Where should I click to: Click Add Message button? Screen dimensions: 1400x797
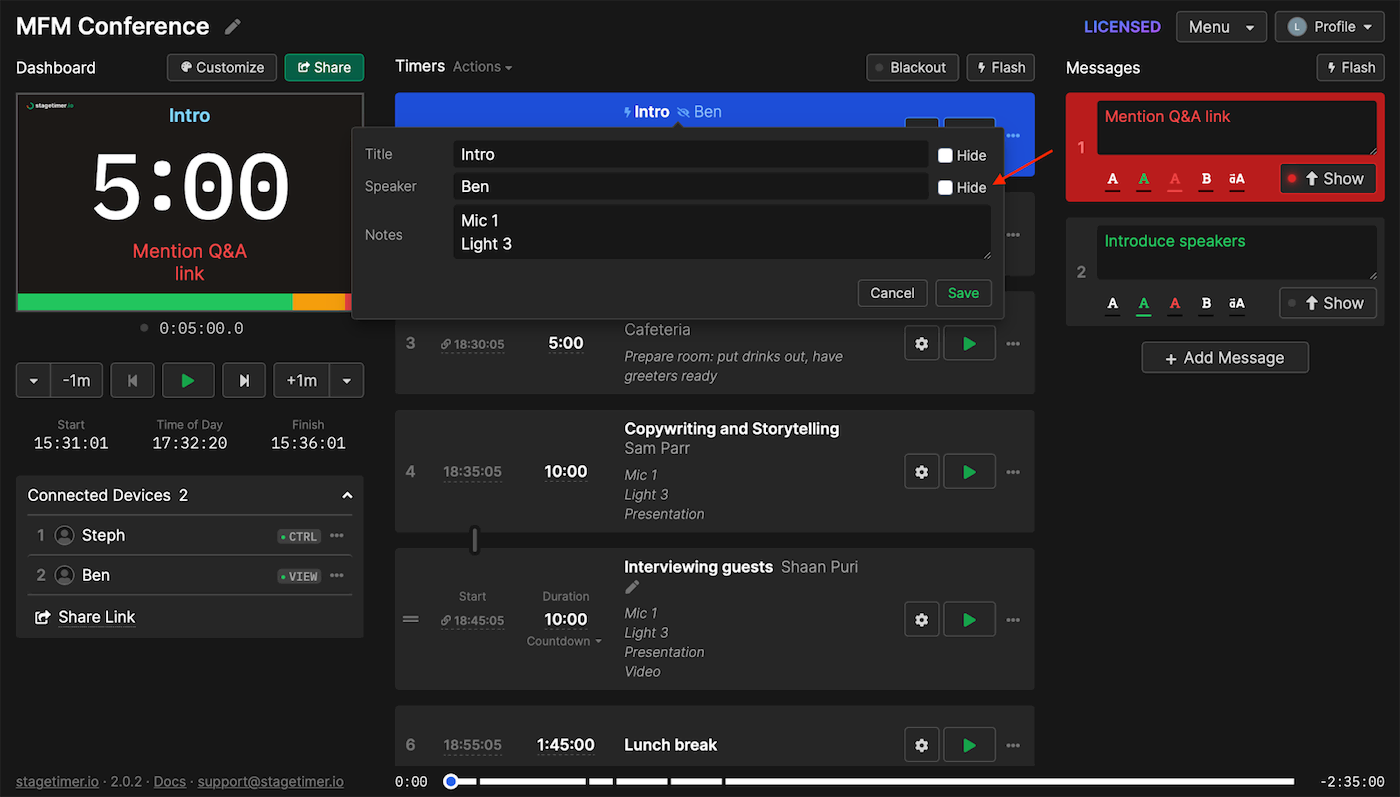coord(1224,358)
